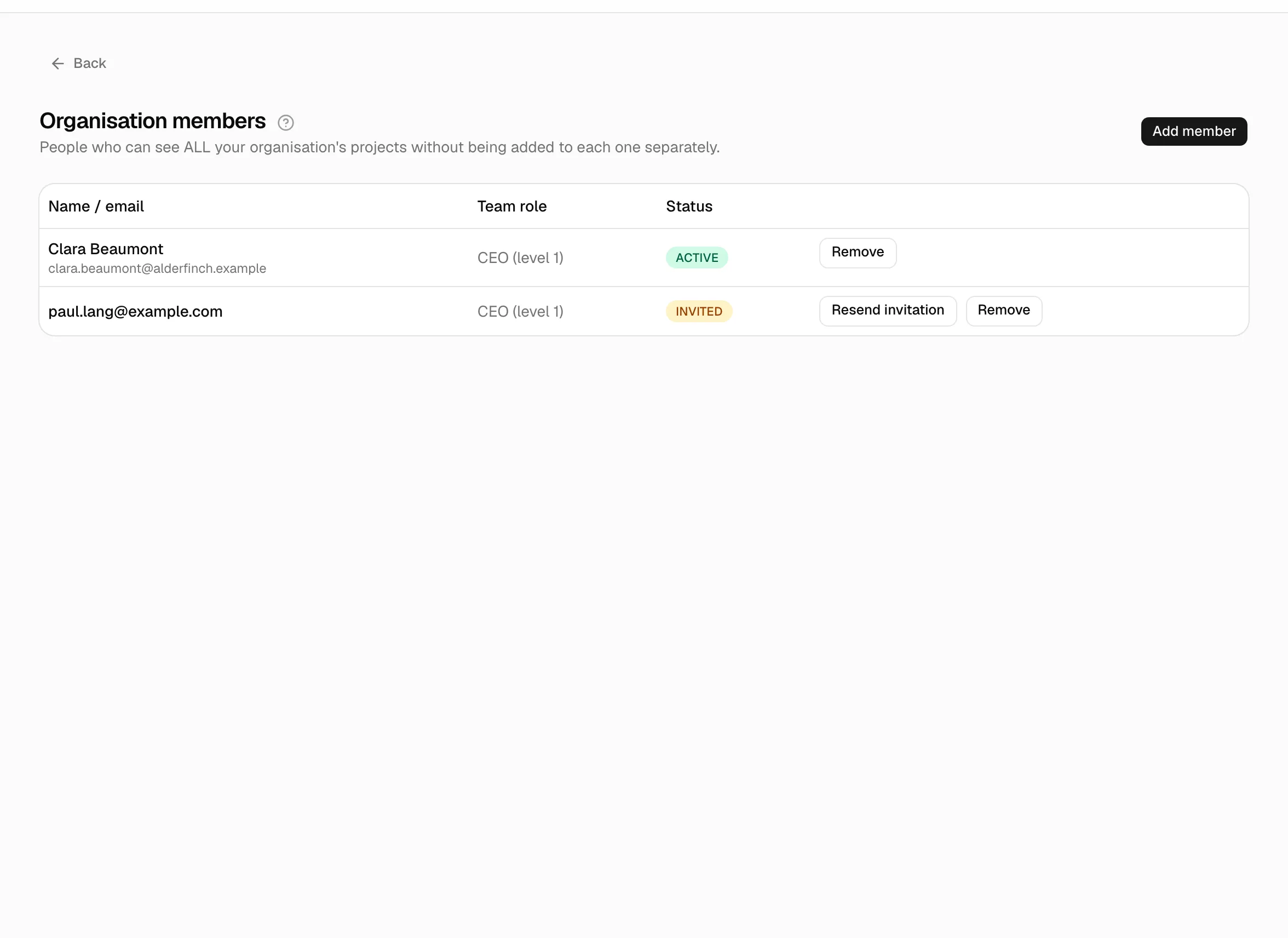The width and height of the screenshot is (1288, 938).
Task: Click paul.lang's CEO (level 1) role
Action: [520, 312]
